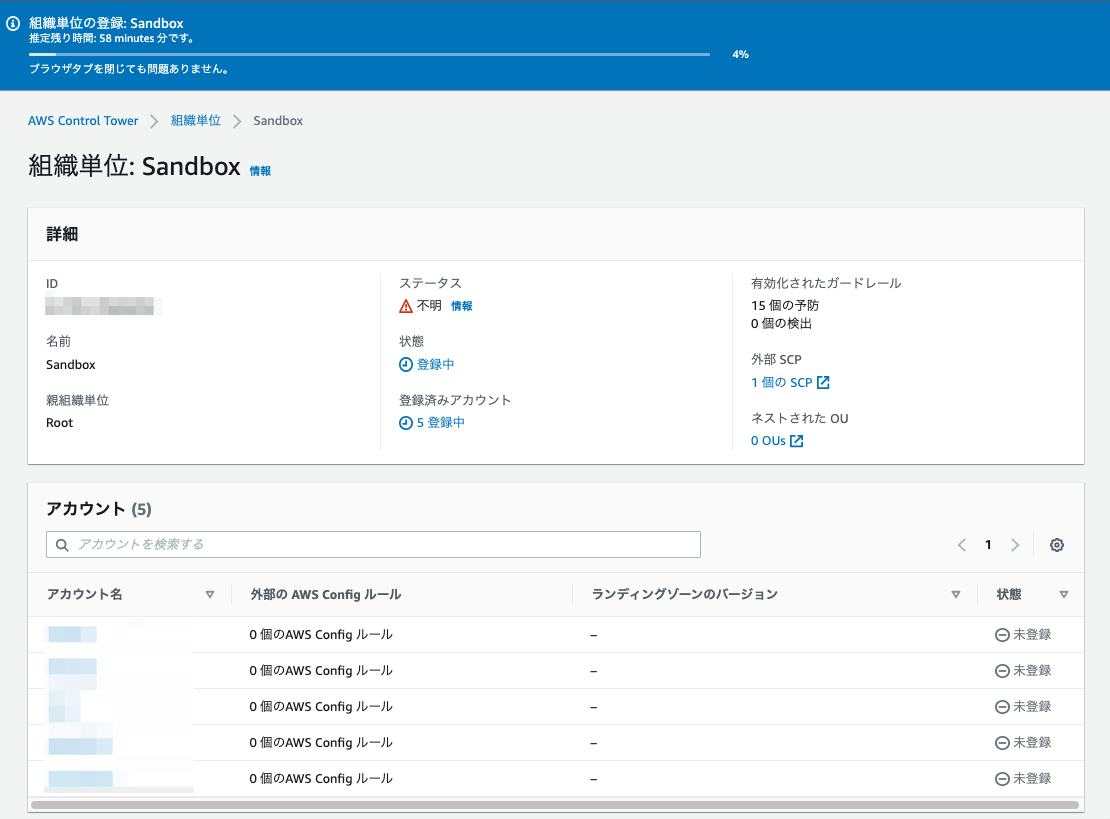This screenshot has width=1110, height=819.
Task: Click the 未登録 status icon in fourth account row
Action: coord(1002,743)
